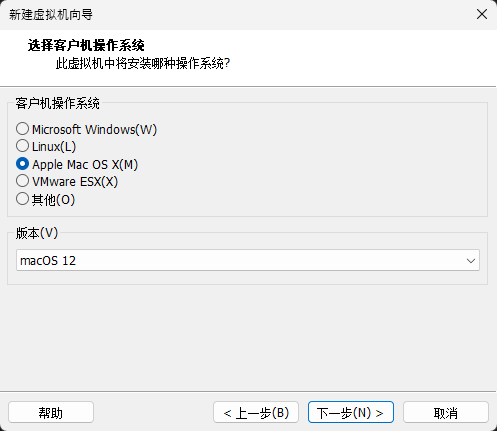The width and height of the screenshot is (497, 431).
Task: Click the 'Linux(L)' label text
Action: [x=54, y=146]
